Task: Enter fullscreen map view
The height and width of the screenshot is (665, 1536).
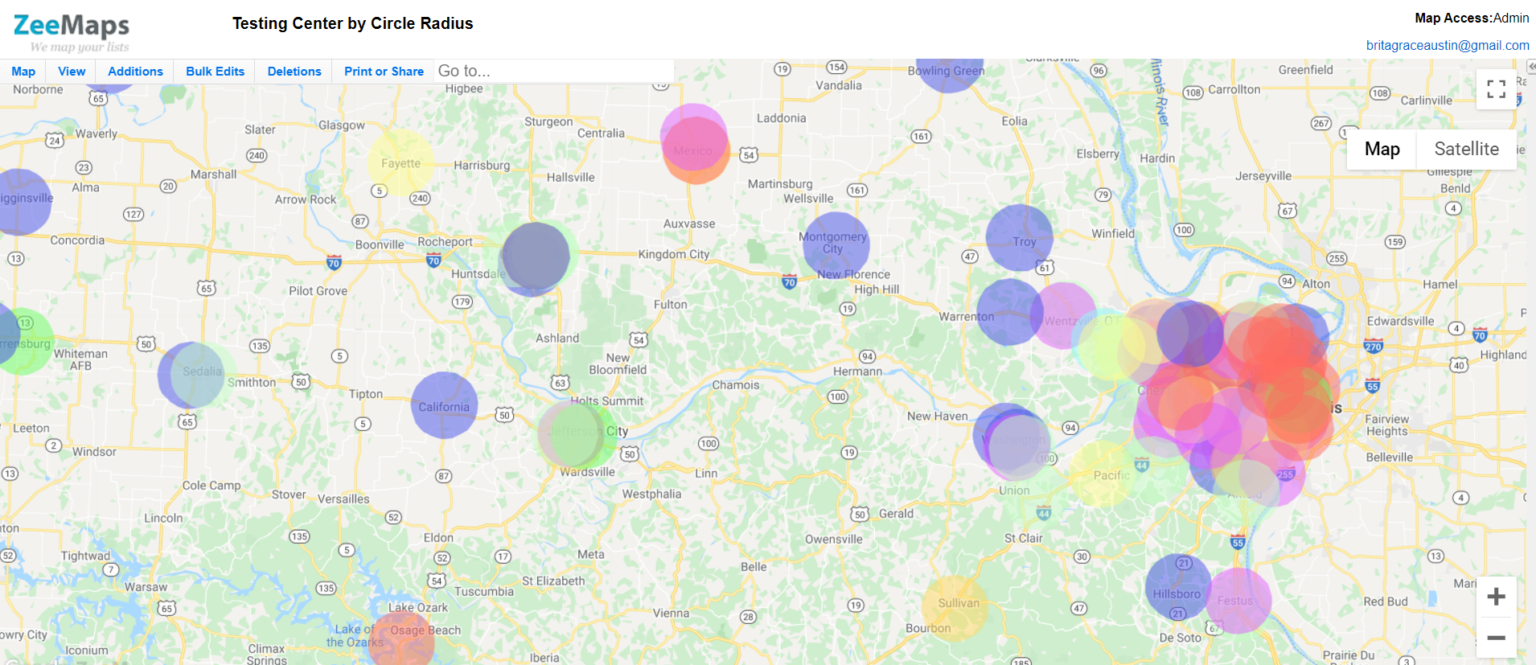Action: pos(1495,89)
